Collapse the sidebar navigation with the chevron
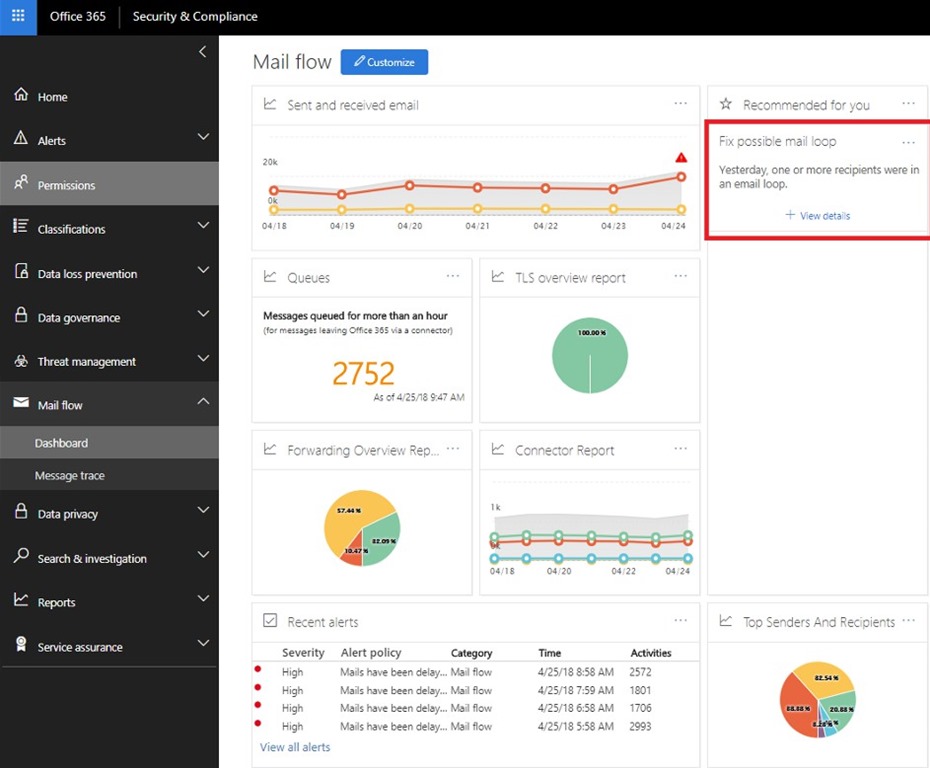 coord(203,52)
